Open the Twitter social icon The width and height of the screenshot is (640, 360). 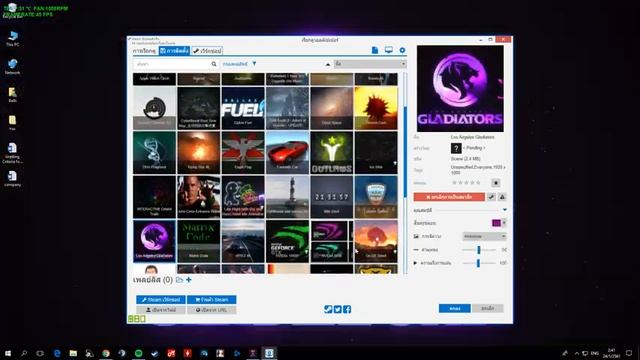(338, 309)
